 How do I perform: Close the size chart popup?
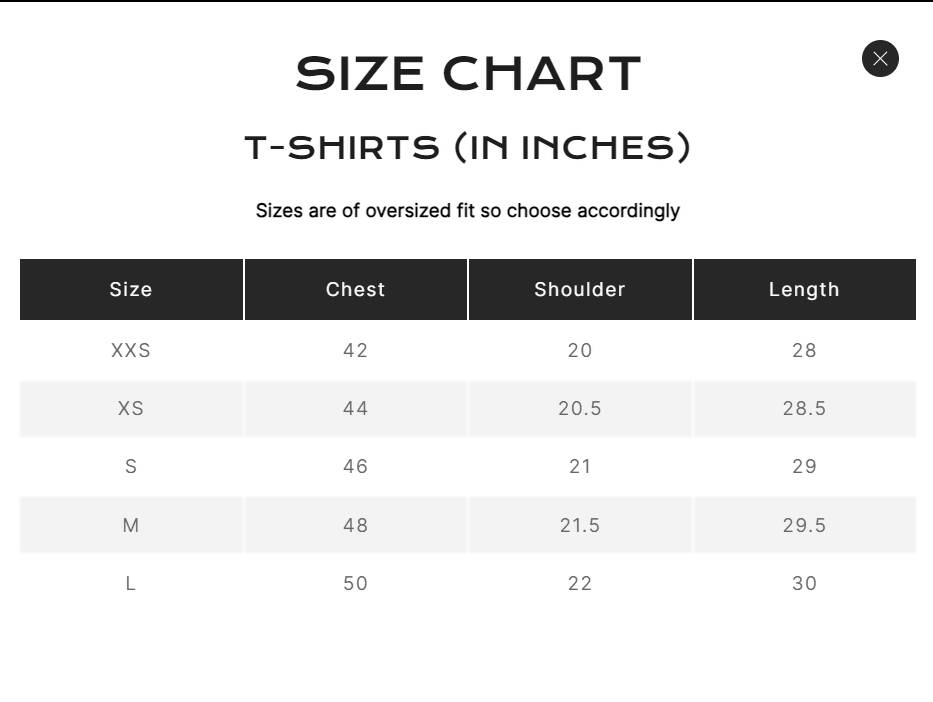click(880, 58)
